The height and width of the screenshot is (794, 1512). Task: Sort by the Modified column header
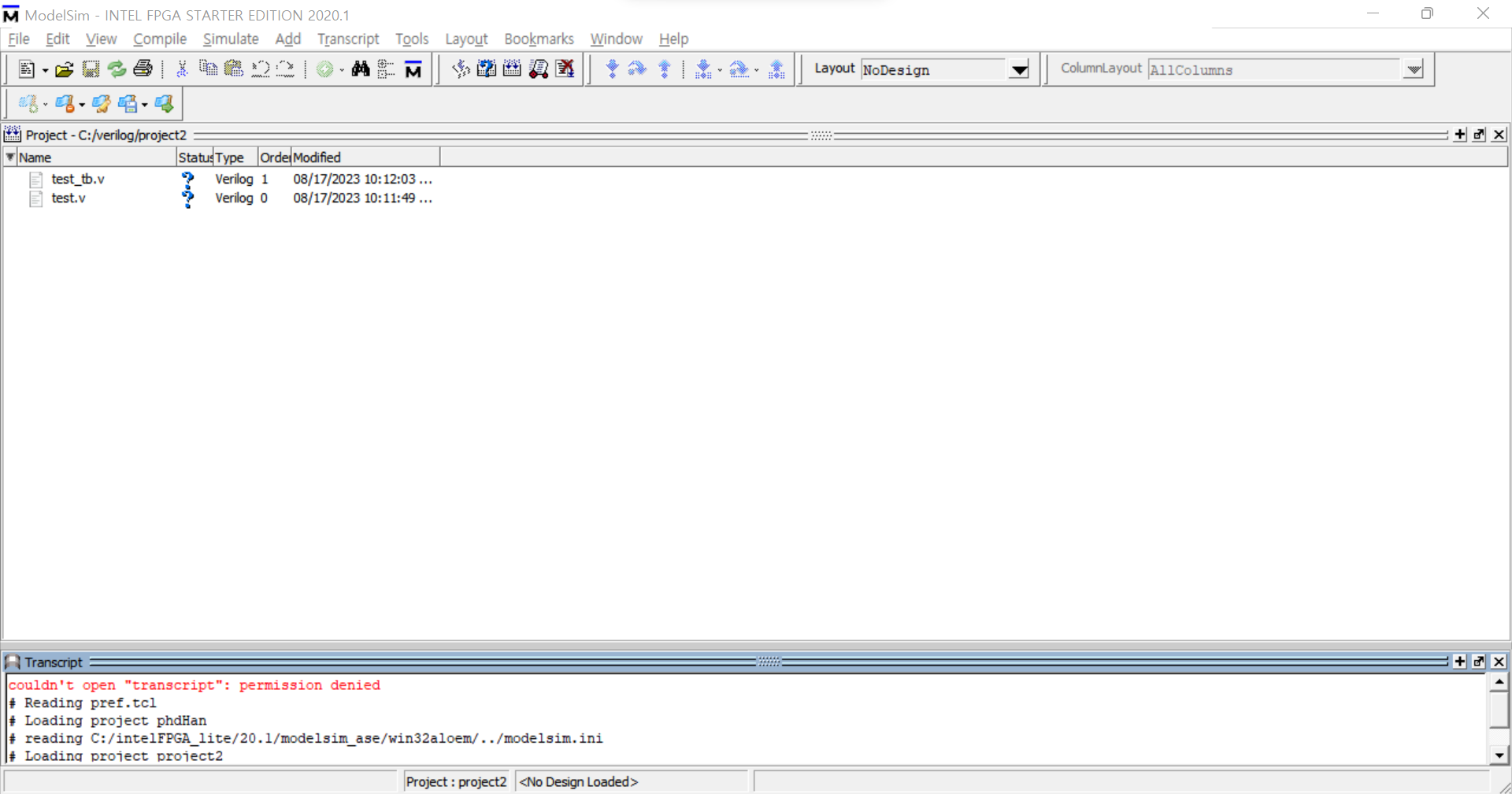(365, 157)
